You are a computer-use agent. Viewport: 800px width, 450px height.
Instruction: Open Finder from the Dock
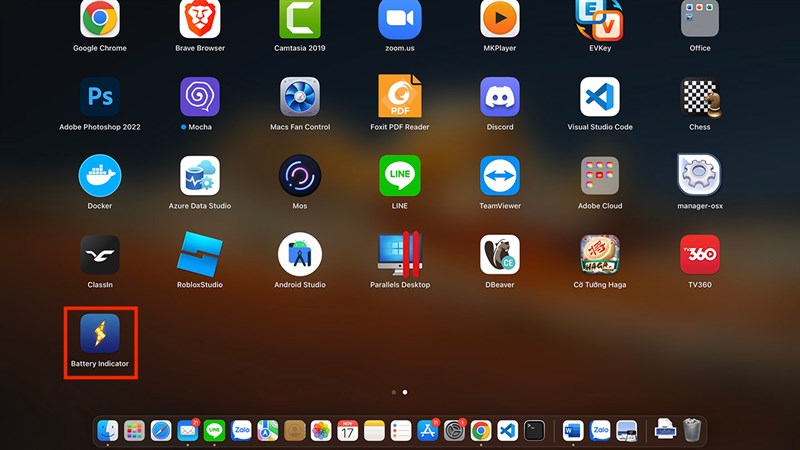(x=108, y=431)
